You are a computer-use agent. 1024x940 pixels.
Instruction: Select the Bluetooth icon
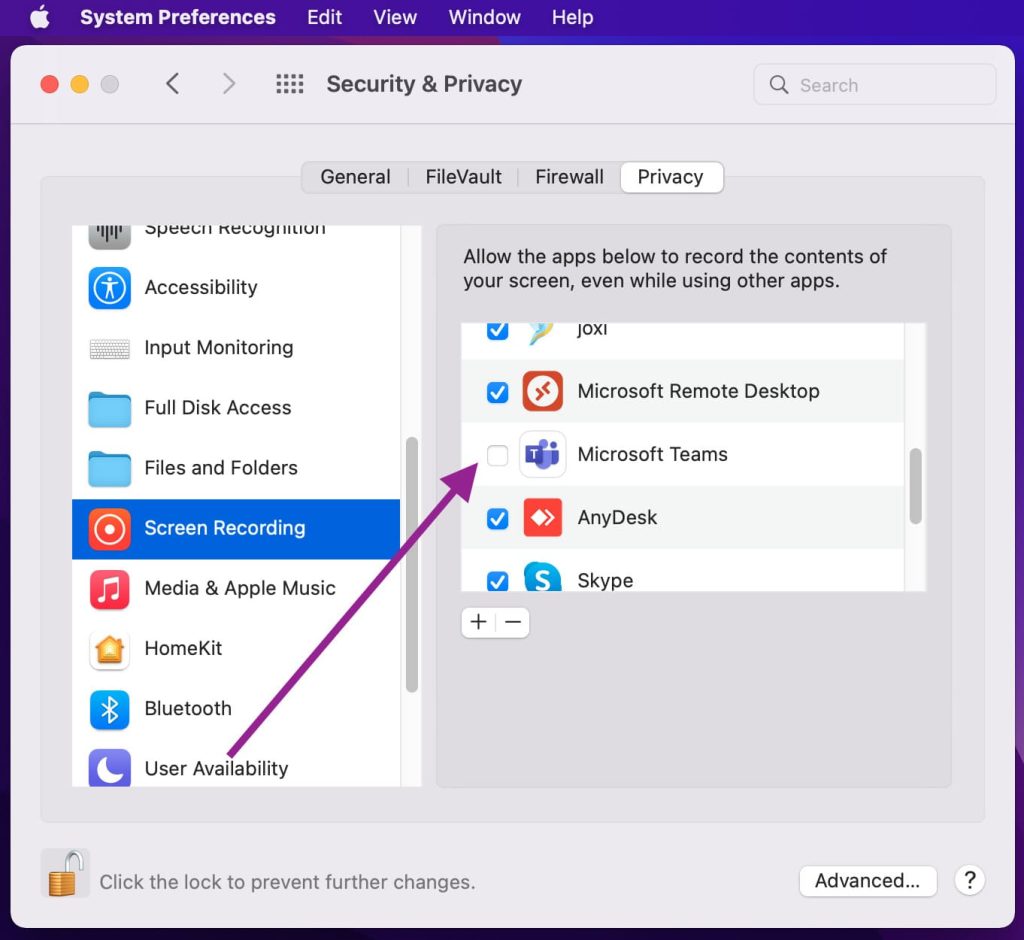coord(110,709)
